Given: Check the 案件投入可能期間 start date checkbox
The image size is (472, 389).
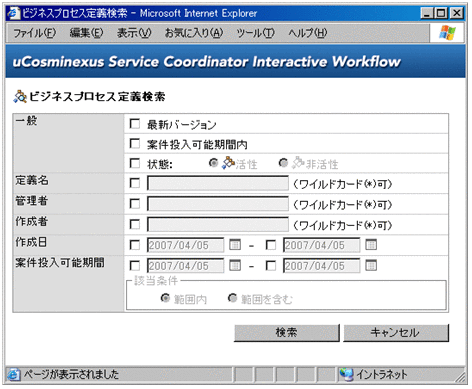Looking at the screenshot, I should tap(135, 266).
